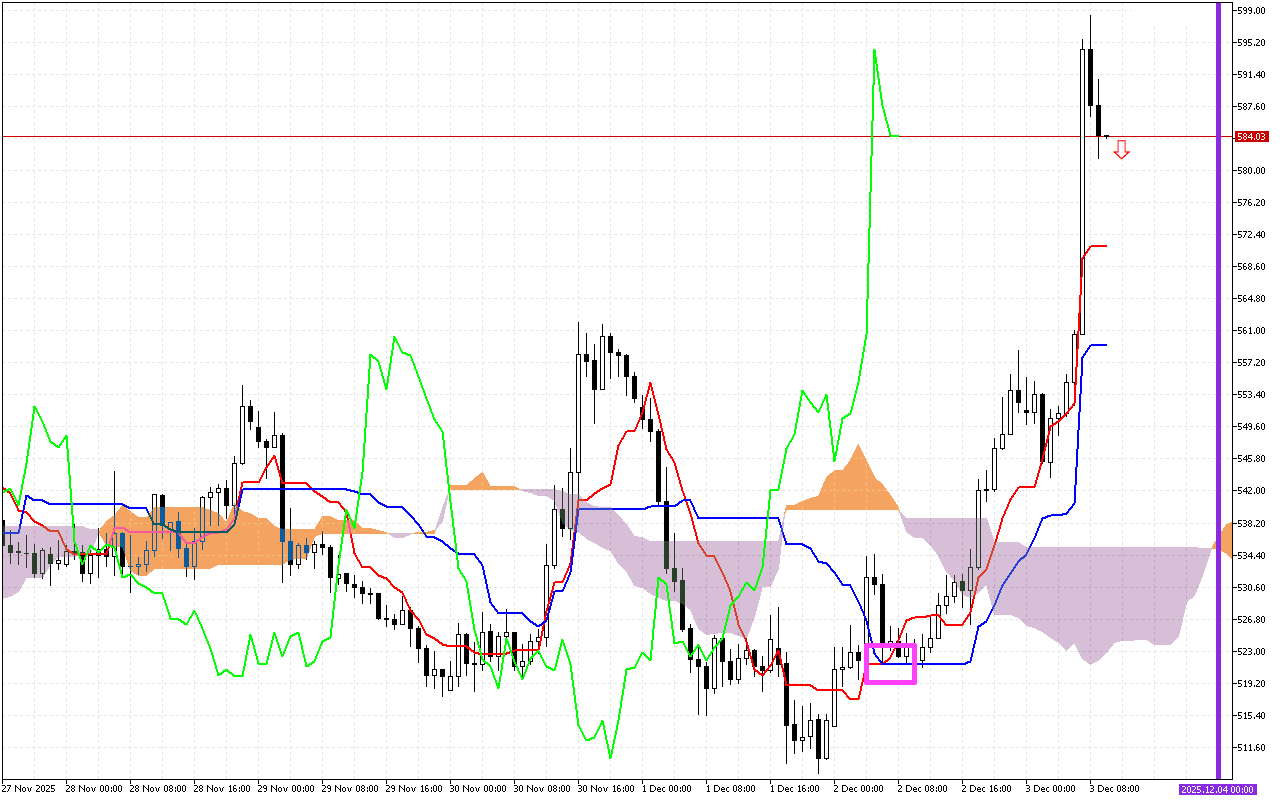This screenshot has height=800, width=1280.
Task: Click the 30 Nov 16:00 time axis label
Action: [x=607, y=789]
